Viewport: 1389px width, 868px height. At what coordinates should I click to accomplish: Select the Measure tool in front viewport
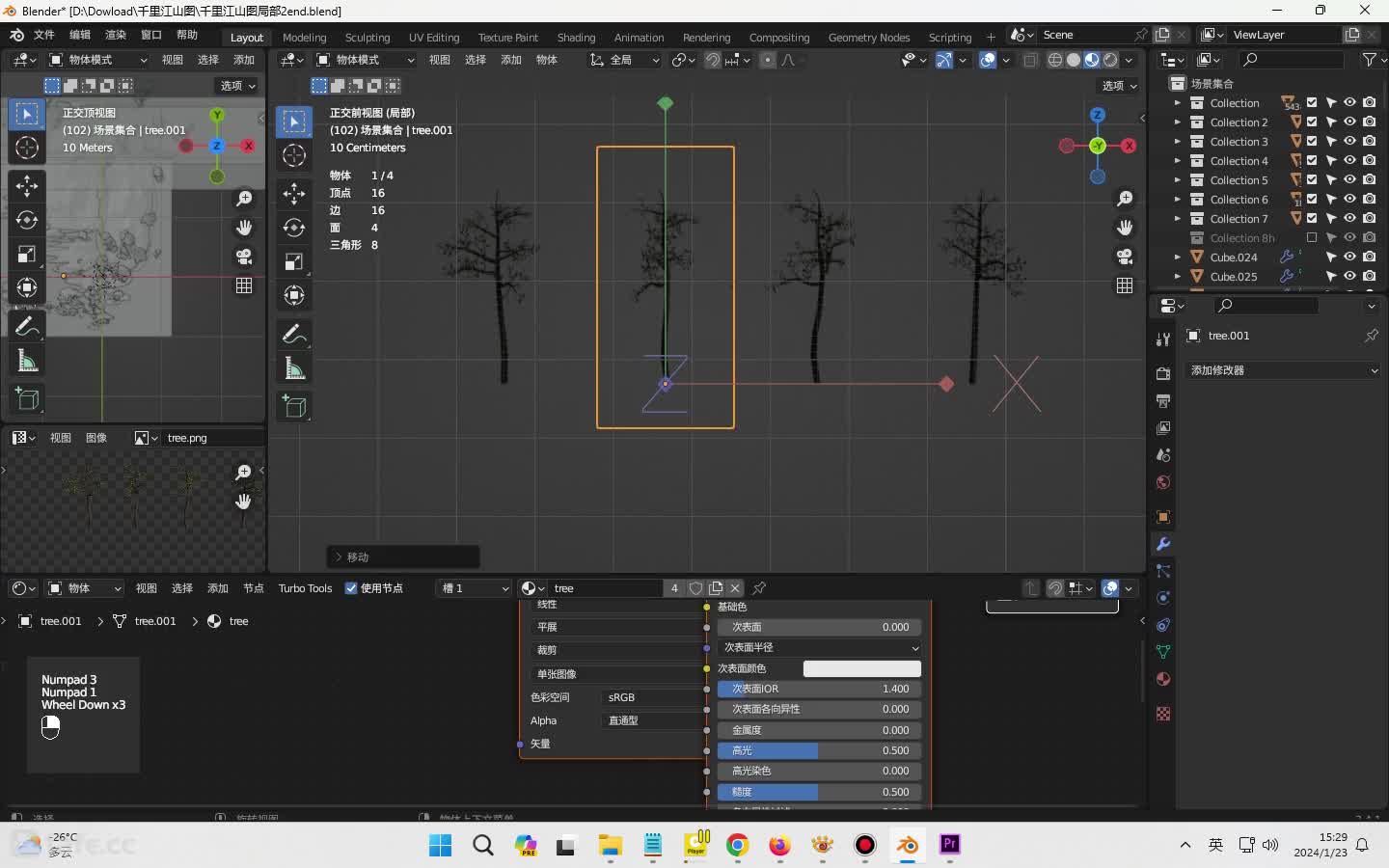(294, 368)
